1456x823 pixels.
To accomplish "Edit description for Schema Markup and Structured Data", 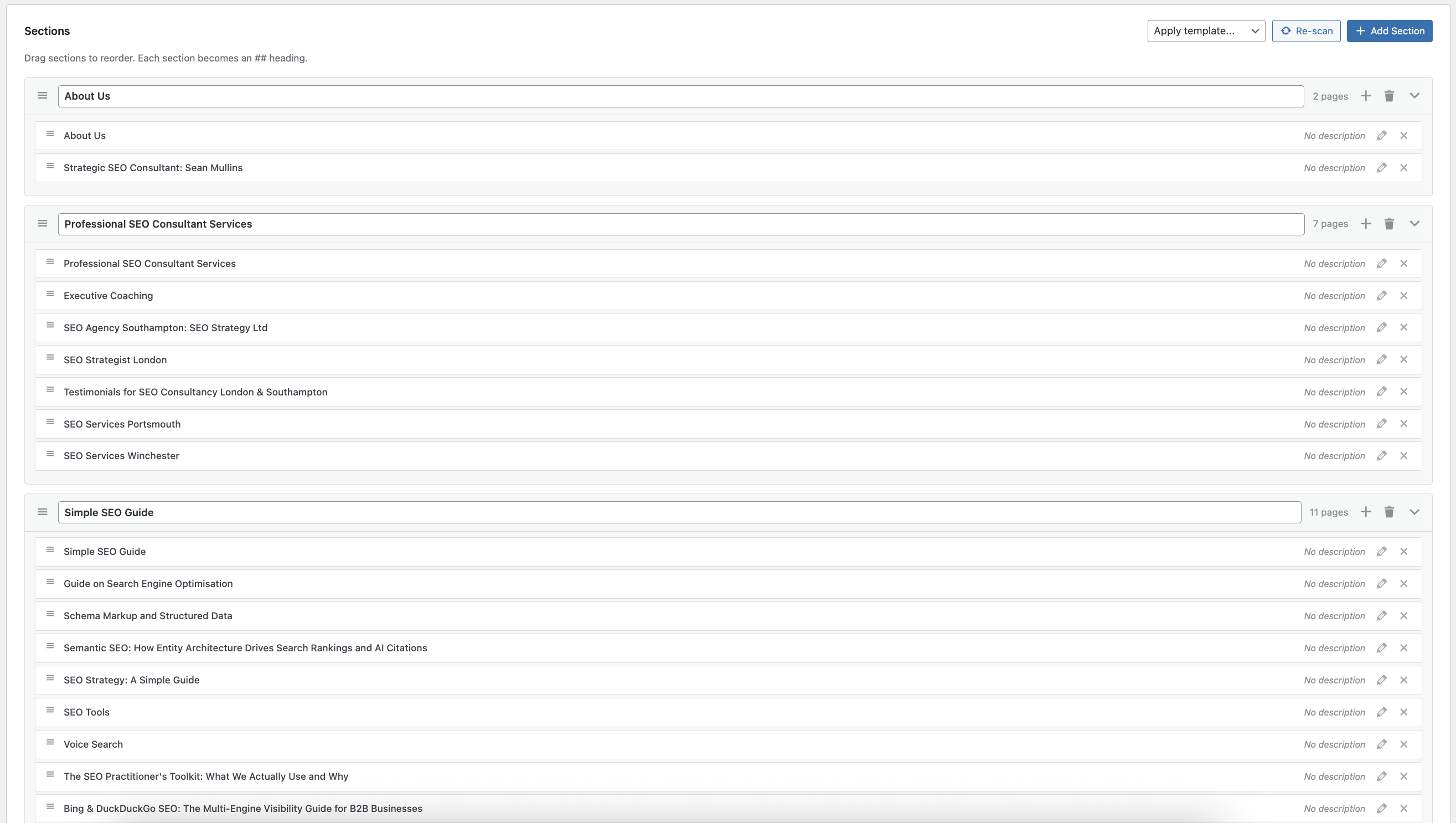I will click(x=1382, y=615).
